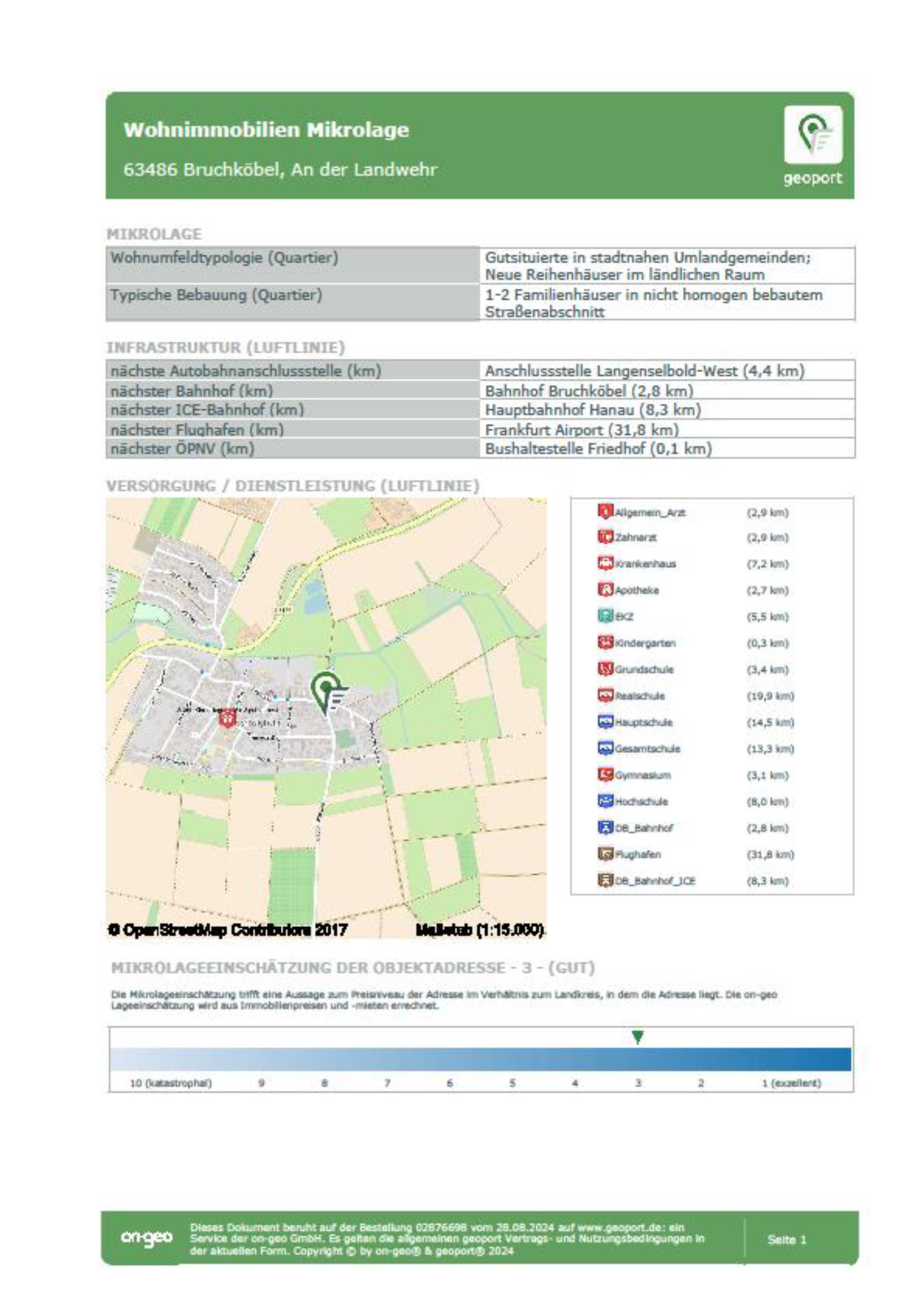
Task: Click the geoport logo icon in header
Action: (x=812, y=135)
